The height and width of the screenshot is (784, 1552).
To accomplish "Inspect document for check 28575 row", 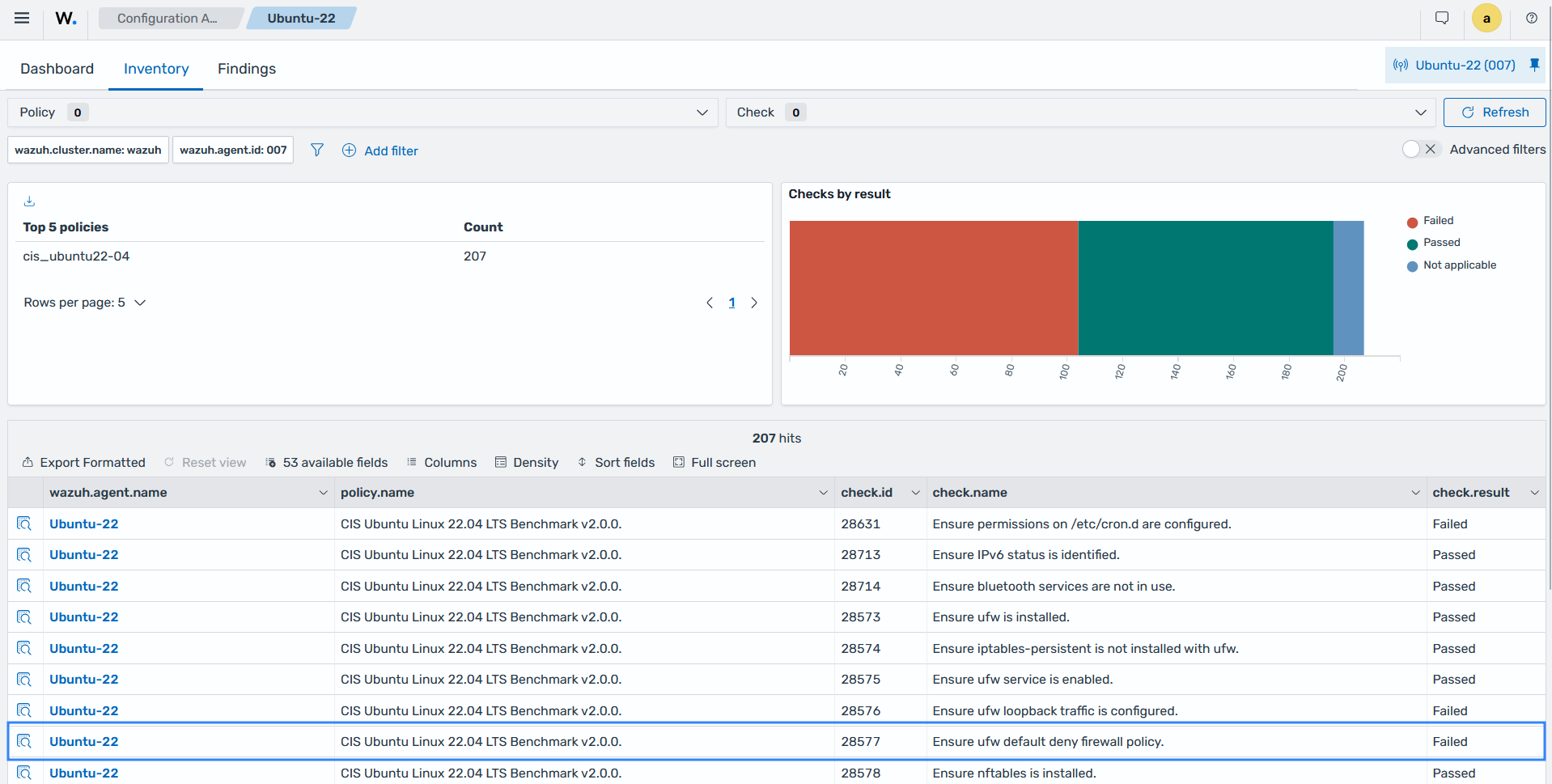I will (x=24, y=679).
